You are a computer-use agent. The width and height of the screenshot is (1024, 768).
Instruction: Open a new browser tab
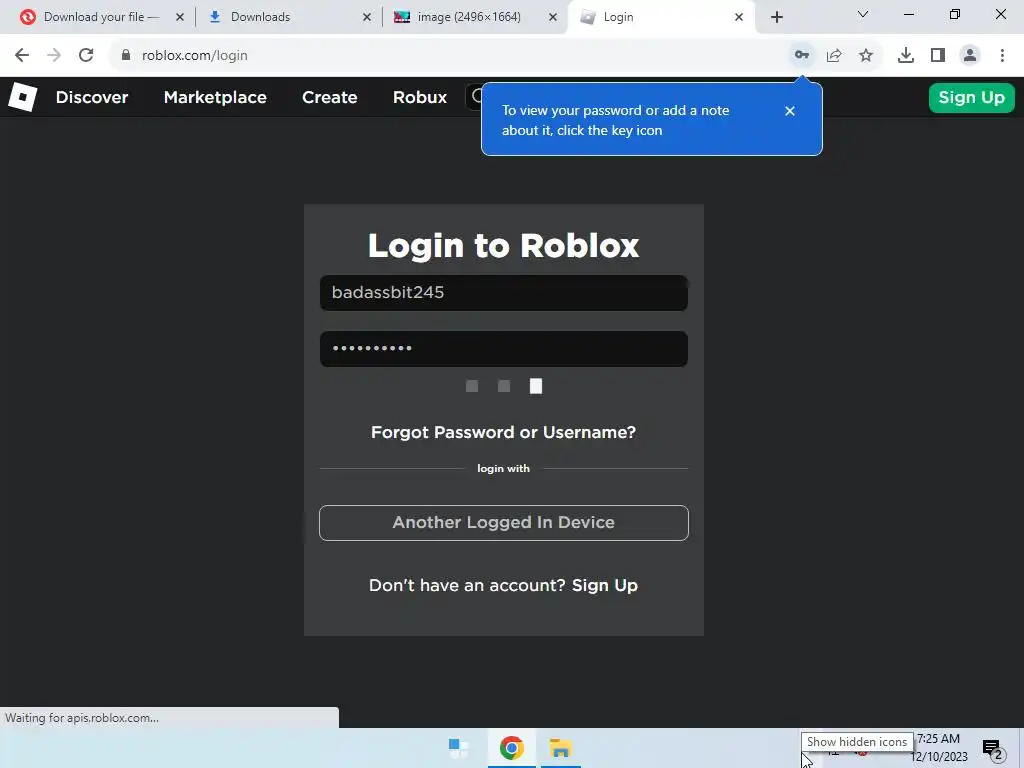click(x=776, y=17)
